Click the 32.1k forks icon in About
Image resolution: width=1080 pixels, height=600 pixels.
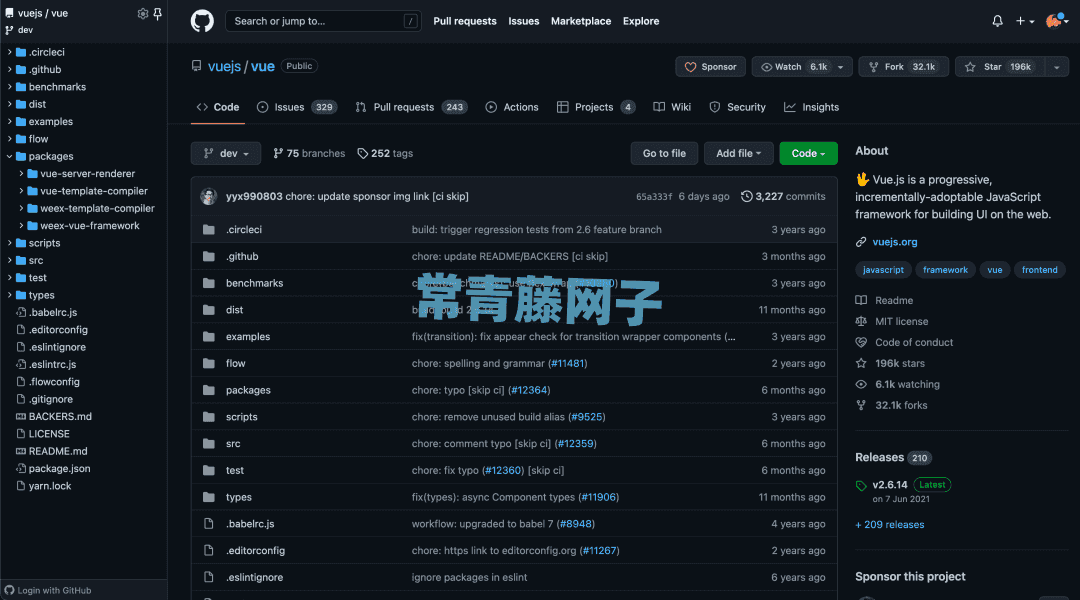point(861,405)
